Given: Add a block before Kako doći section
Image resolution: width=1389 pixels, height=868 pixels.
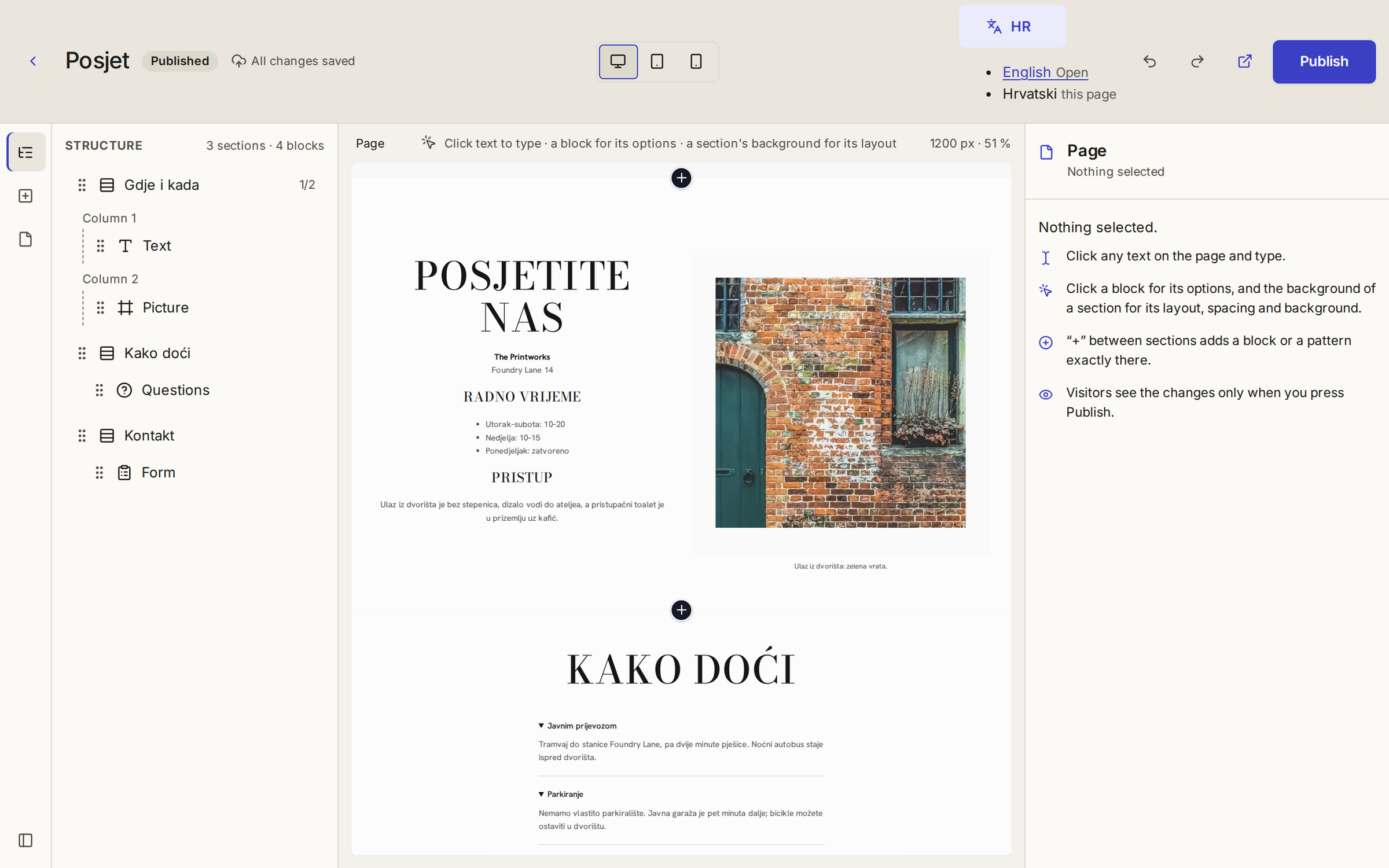Looking at the screenshot, I should (x=681, y=610).
